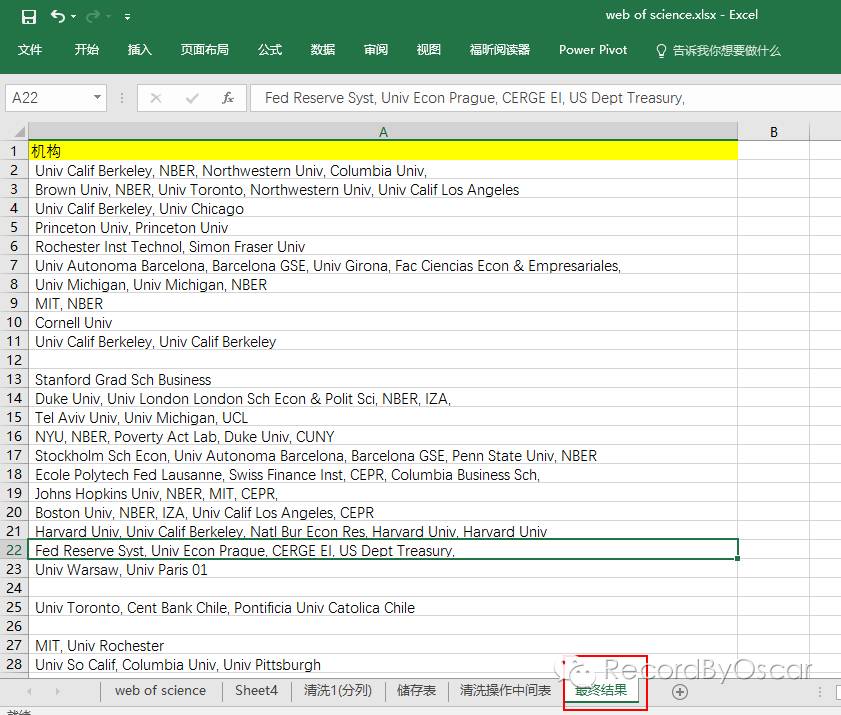Click the Enter checkmark icon in formula bar
Viewport: 841px width, 715px height.
click(191, 98)
